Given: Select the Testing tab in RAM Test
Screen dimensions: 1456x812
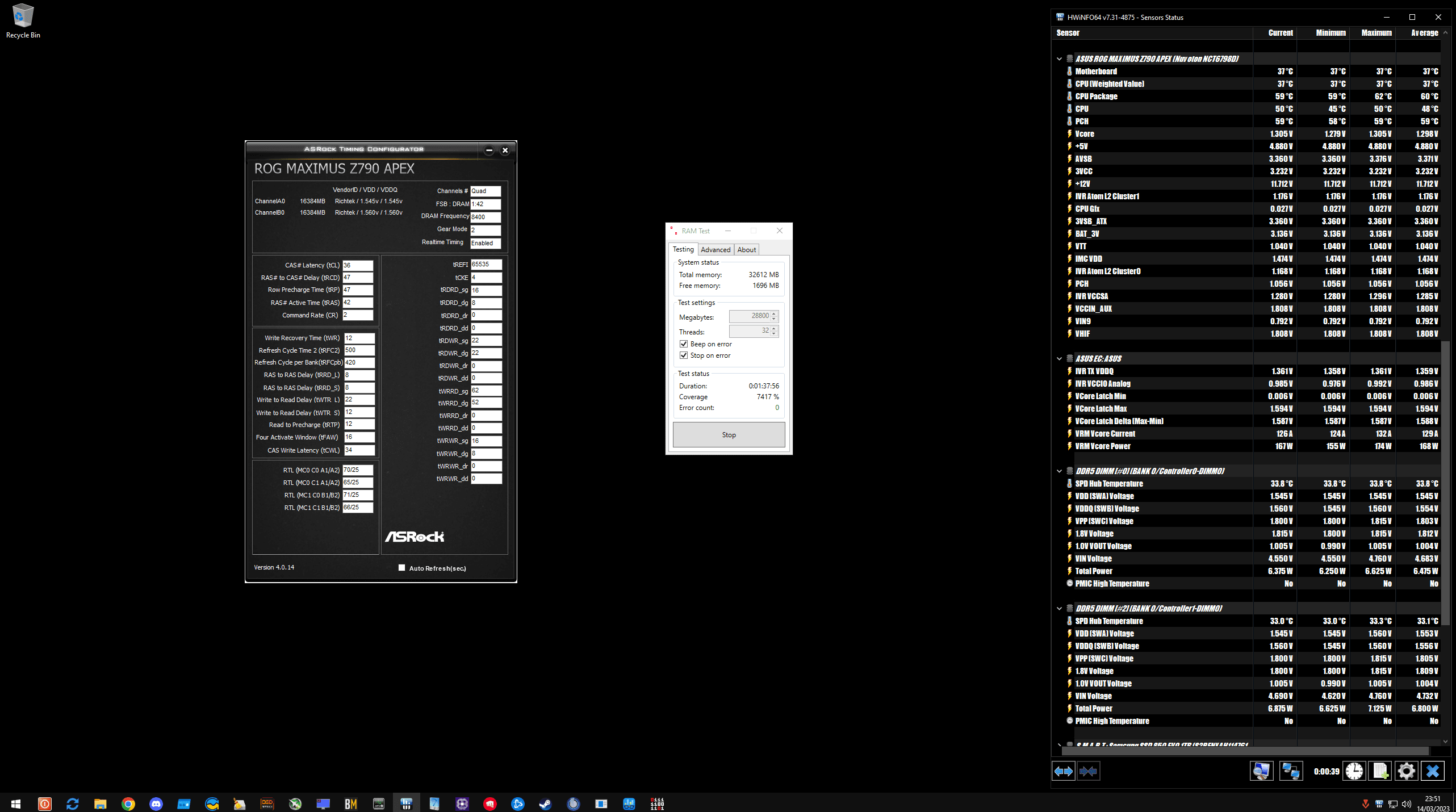Looking at the screenshot, I should point(683,249).
